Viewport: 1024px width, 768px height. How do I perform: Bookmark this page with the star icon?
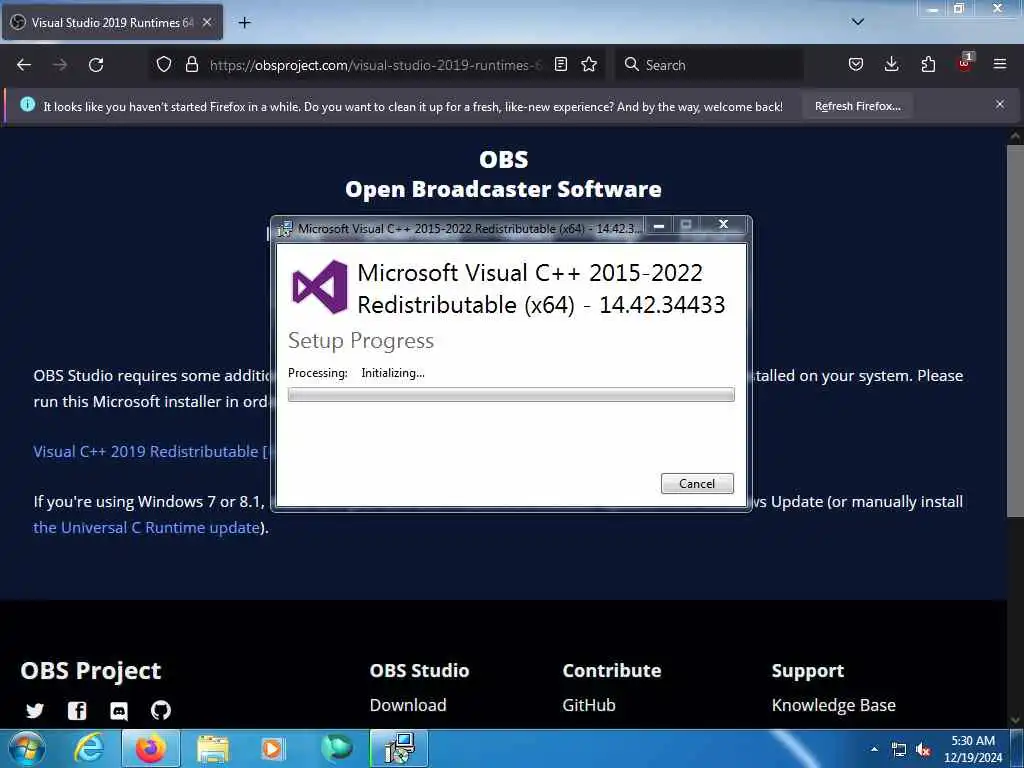tap(589, 65)
